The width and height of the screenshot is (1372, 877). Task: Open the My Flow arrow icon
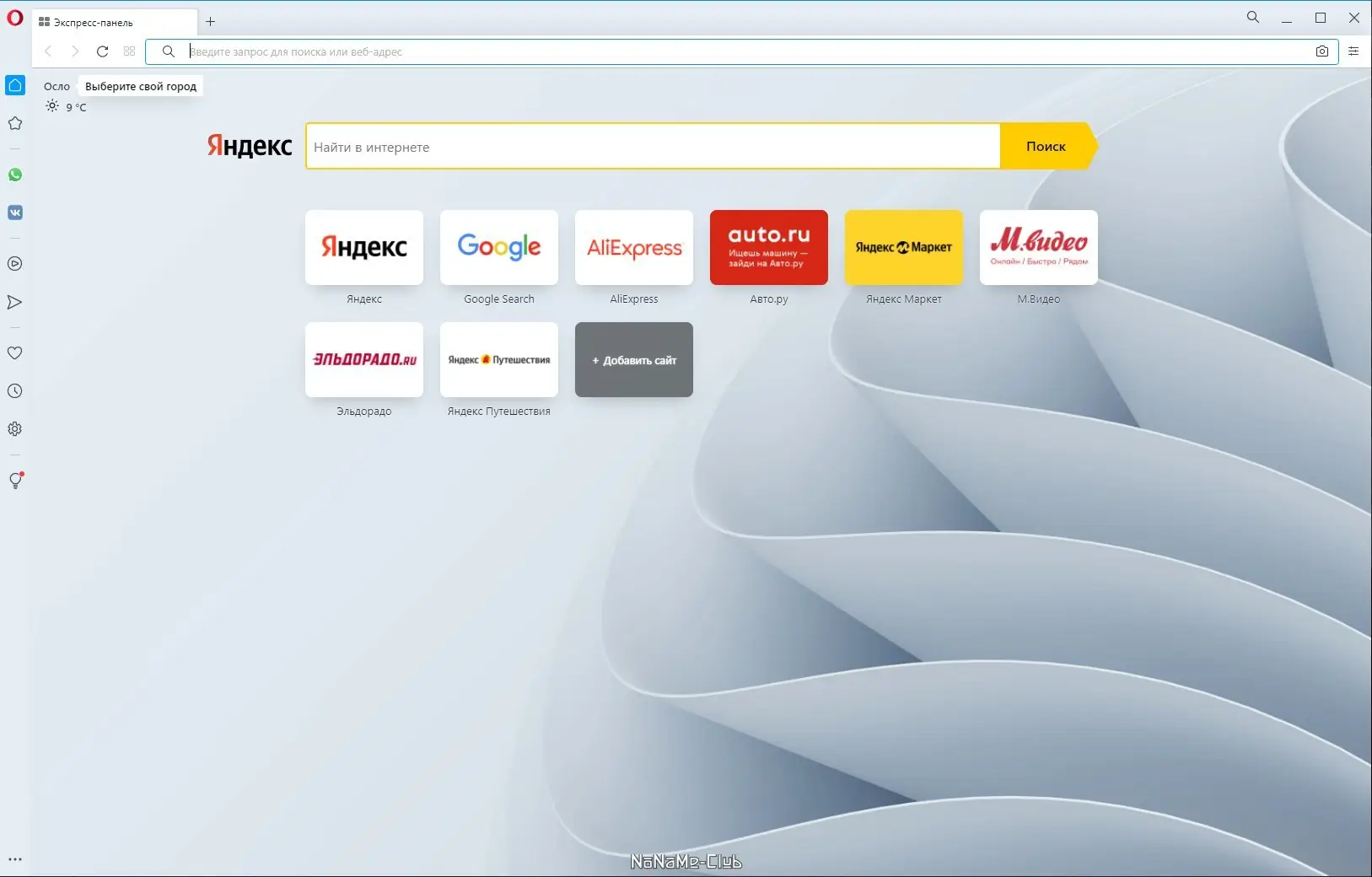15,302
